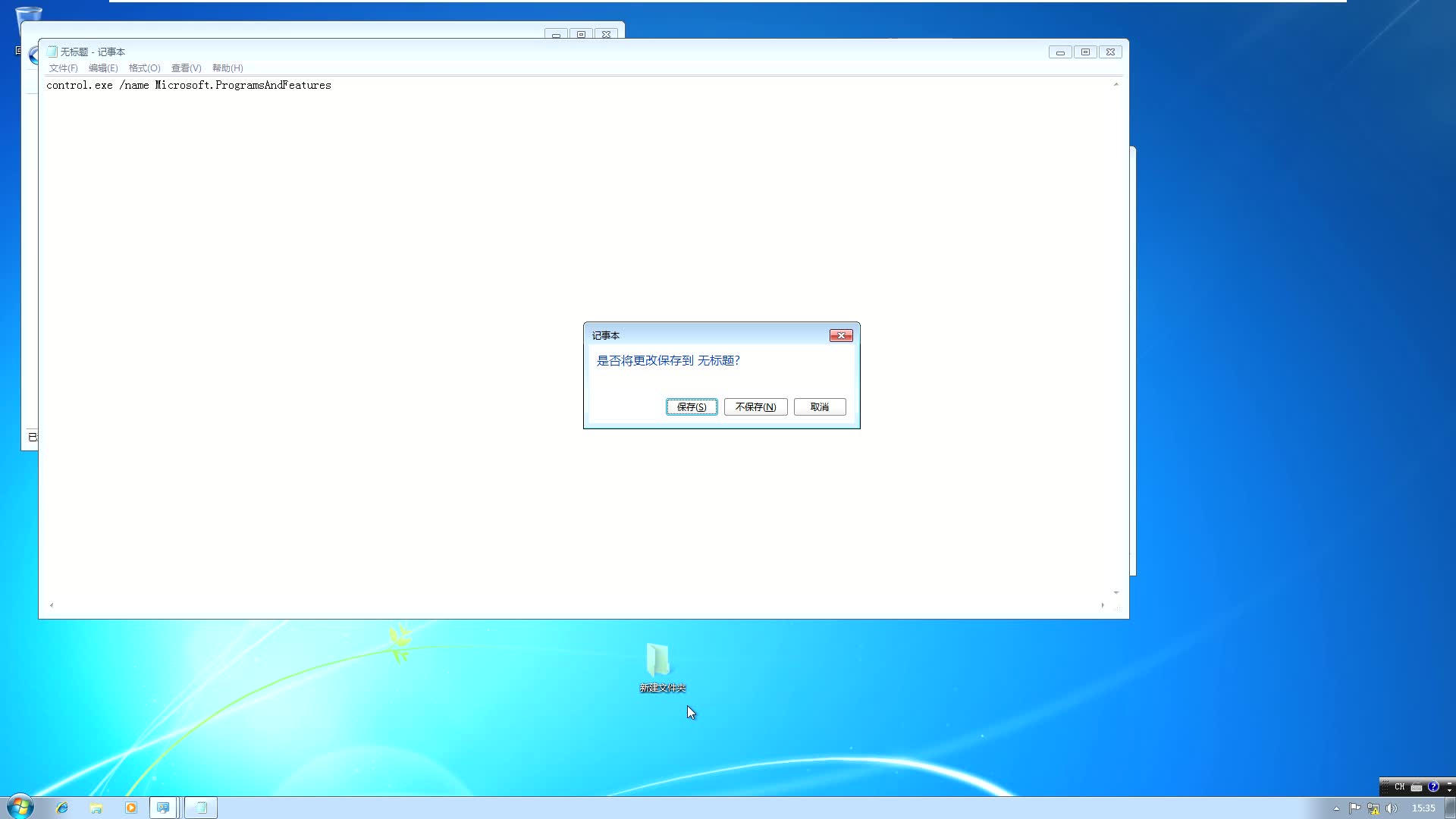
Task: Click the network warning tray icon
Action: pyautogui.click(x=1373, y=808)
